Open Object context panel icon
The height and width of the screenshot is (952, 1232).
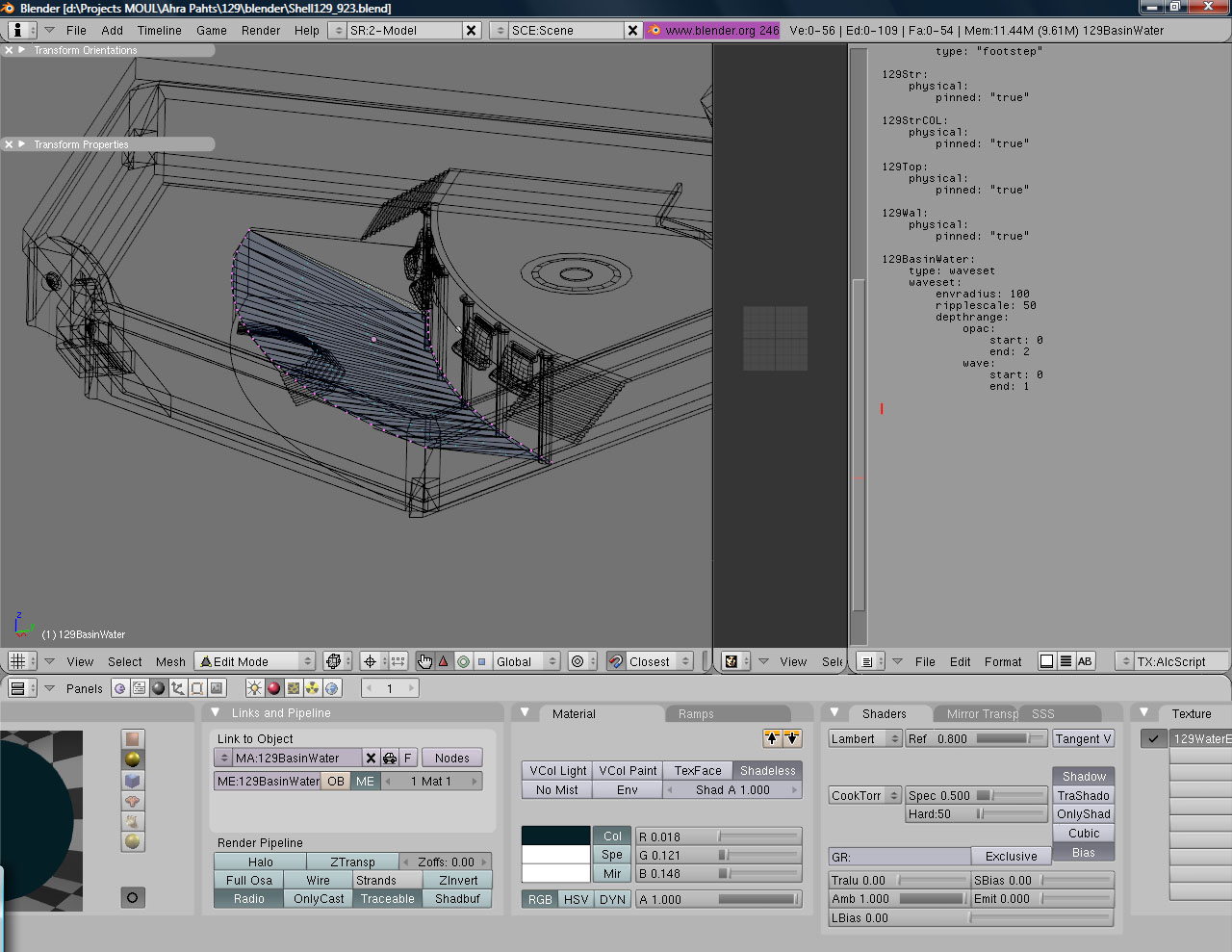pos(178,688)
